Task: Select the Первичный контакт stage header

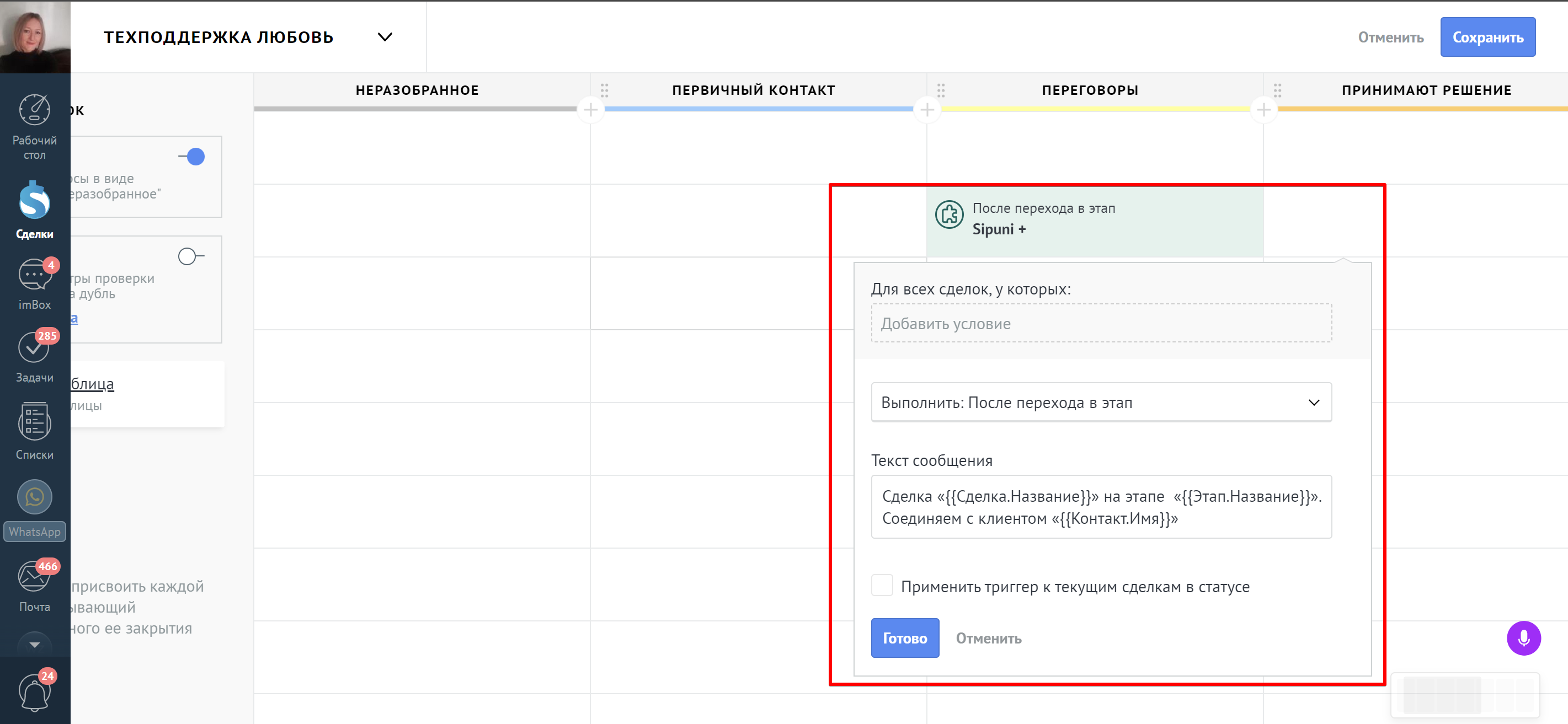Action: click(x=754, y=90)
